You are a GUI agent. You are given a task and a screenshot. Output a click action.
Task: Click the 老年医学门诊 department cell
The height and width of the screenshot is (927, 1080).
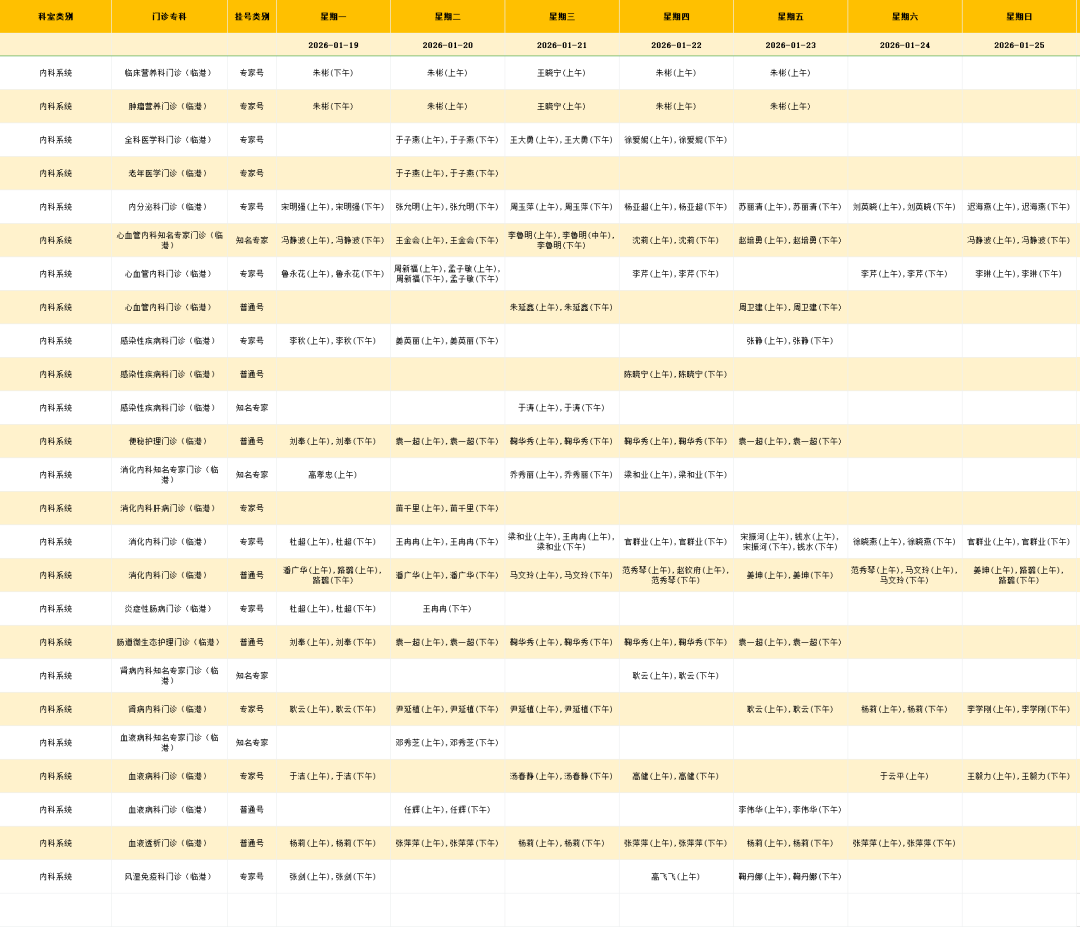pos(168,173)
